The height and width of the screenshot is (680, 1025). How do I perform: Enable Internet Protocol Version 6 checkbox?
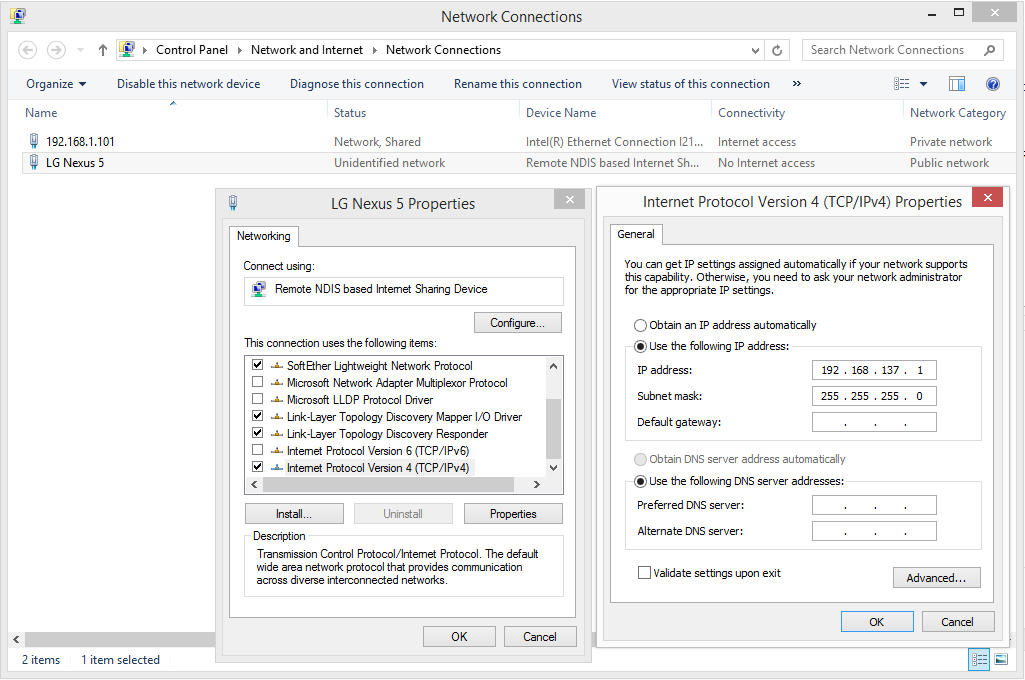point(258,450)
